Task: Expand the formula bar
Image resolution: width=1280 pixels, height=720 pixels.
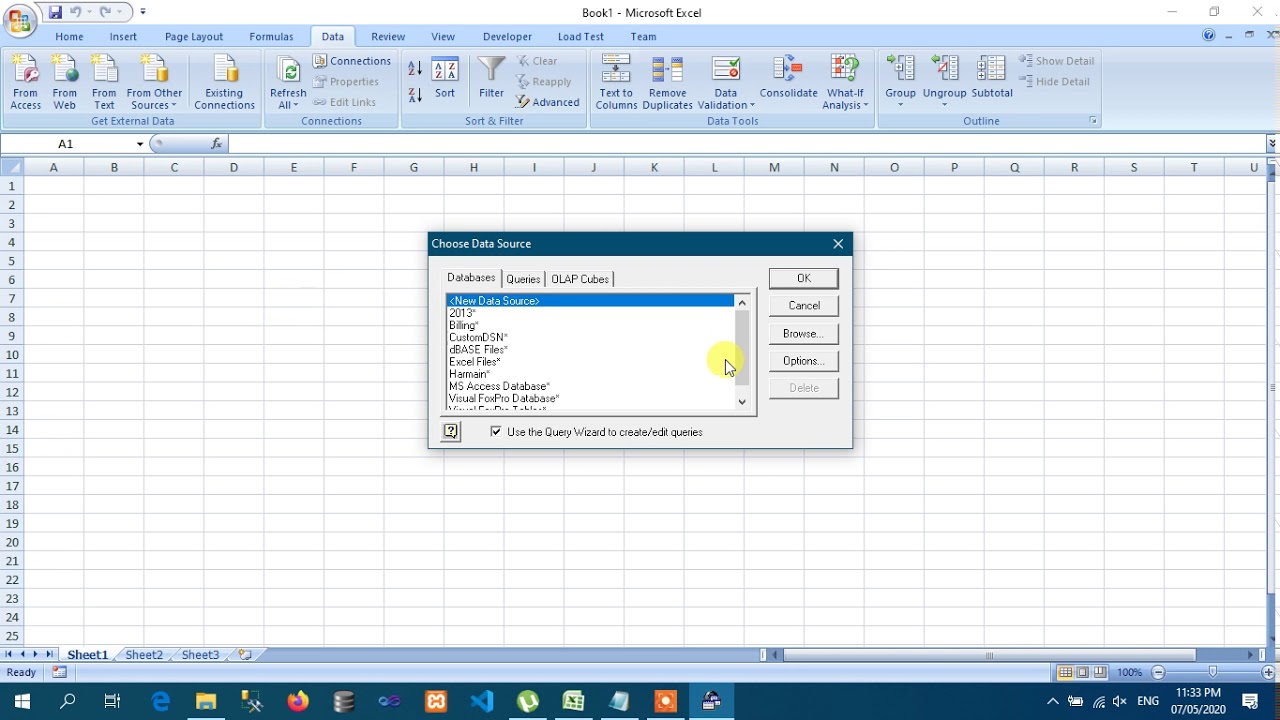Action: click(x=1272, y=144)
